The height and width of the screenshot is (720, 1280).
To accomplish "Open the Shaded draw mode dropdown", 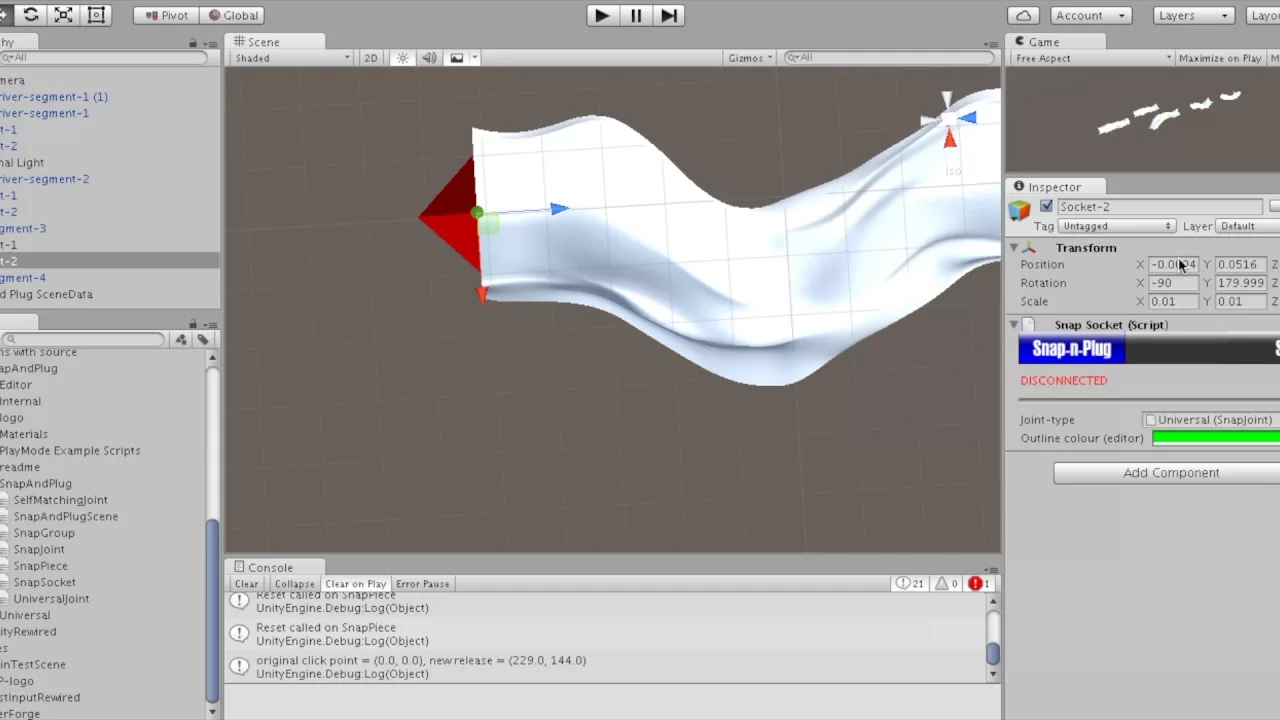I will tap(292, 58).
